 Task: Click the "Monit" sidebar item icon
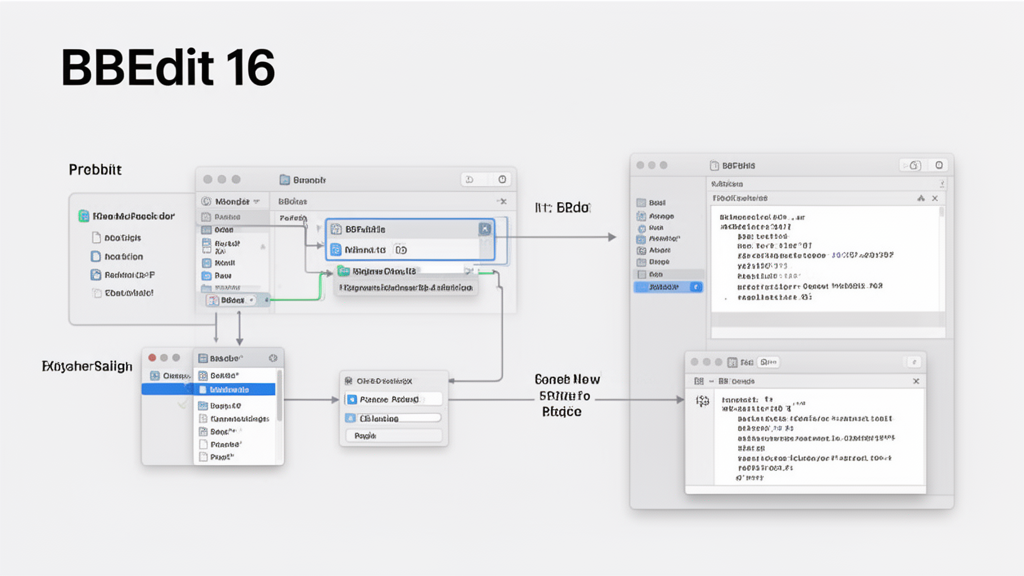click(x=206, y=263)
